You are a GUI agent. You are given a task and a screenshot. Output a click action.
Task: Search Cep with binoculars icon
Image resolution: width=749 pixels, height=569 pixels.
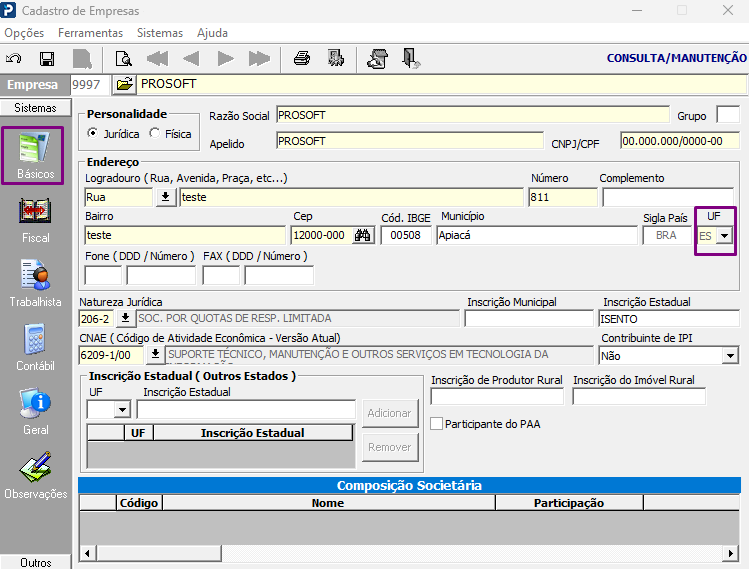pos(363,235)
